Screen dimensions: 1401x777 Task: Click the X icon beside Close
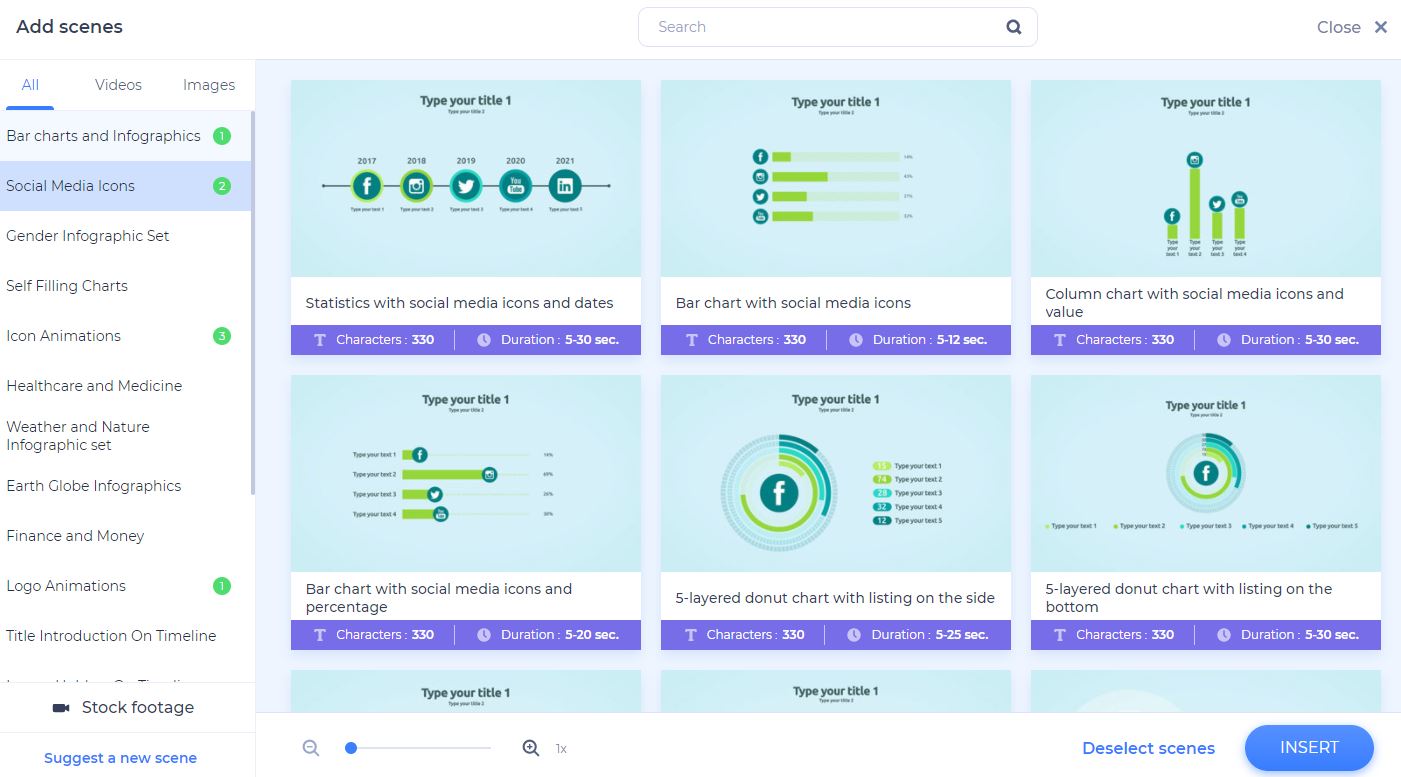coord(1380,27)
